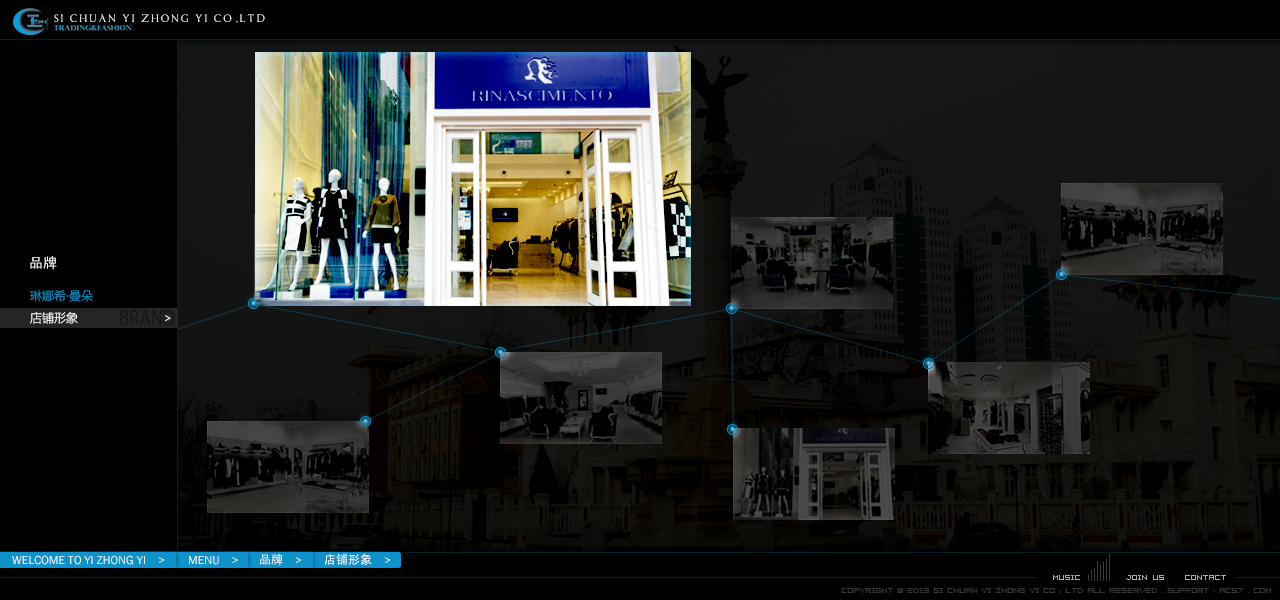The width and height of the screenshot is (1280, 600).
Task: Click the blue node at the large storefront photo's corner
Action: (254, 303)
